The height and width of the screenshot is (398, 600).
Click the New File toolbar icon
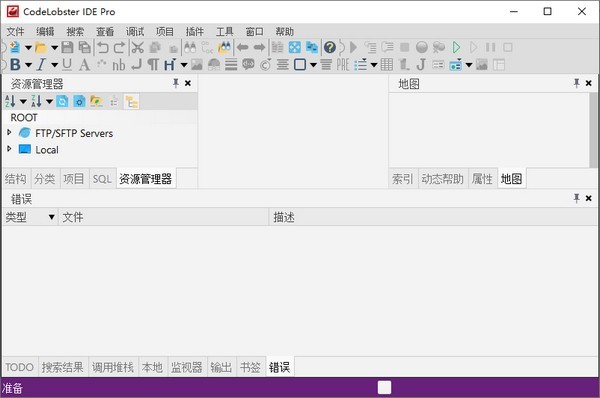15,47
